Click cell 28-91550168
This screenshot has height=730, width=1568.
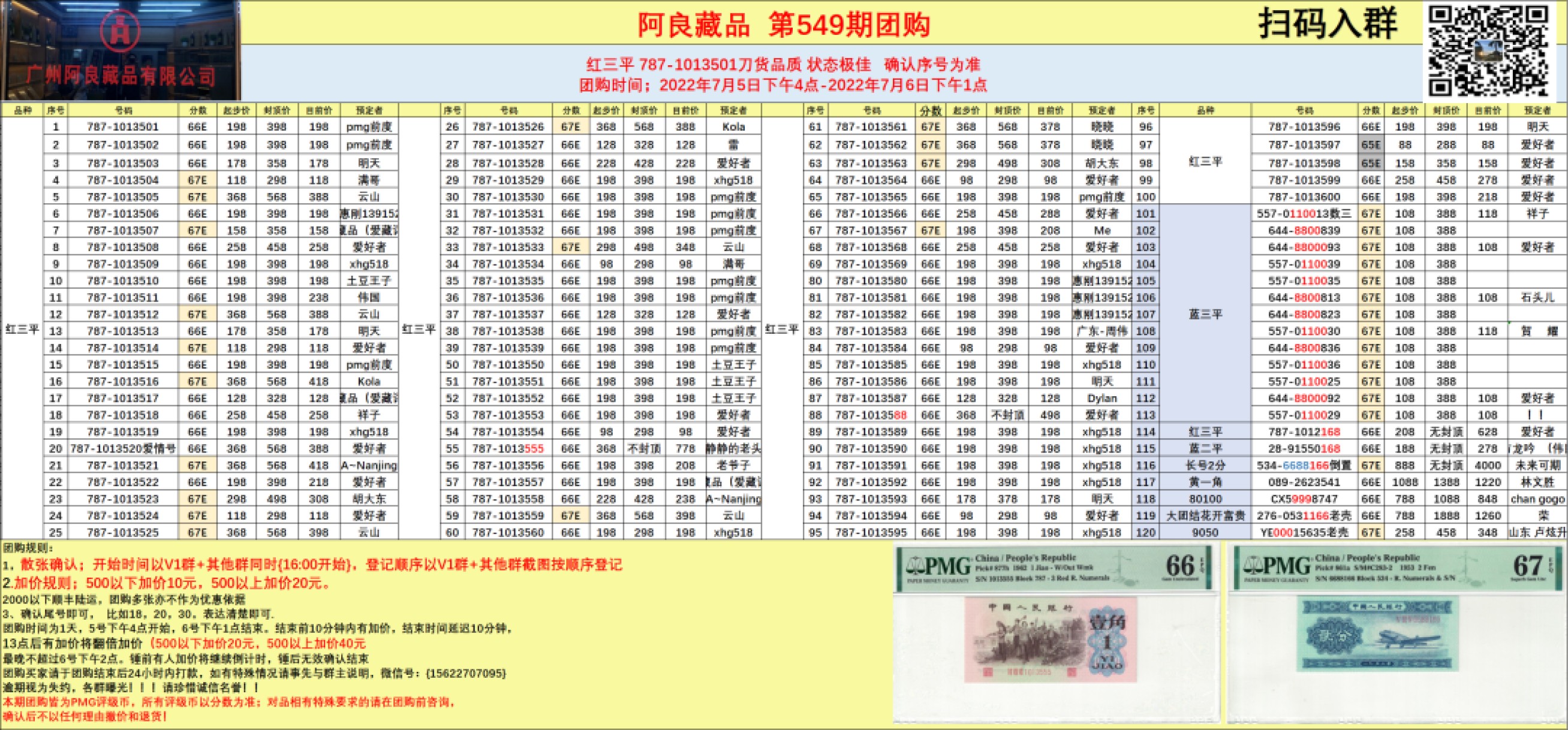(x=1304, y=448)
